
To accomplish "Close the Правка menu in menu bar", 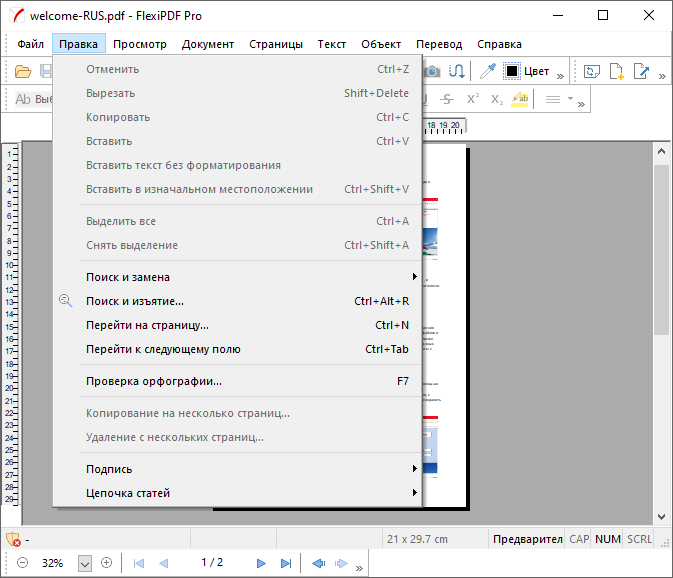I will pos(79,44).
